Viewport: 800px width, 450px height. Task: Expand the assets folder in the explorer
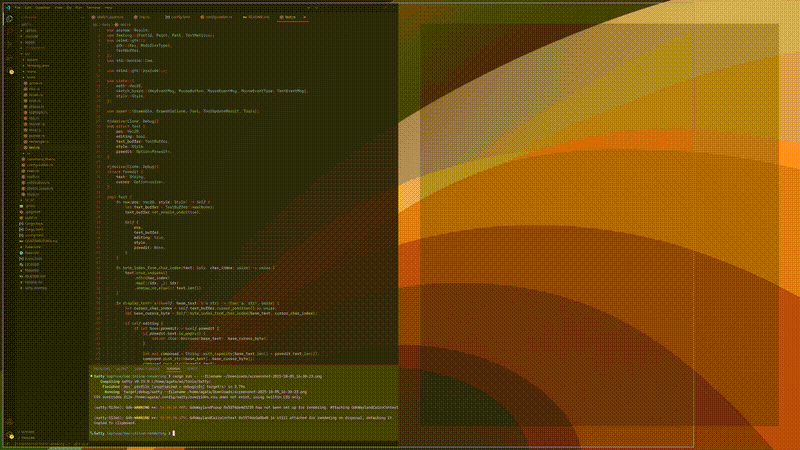click(x=30, y=42)
